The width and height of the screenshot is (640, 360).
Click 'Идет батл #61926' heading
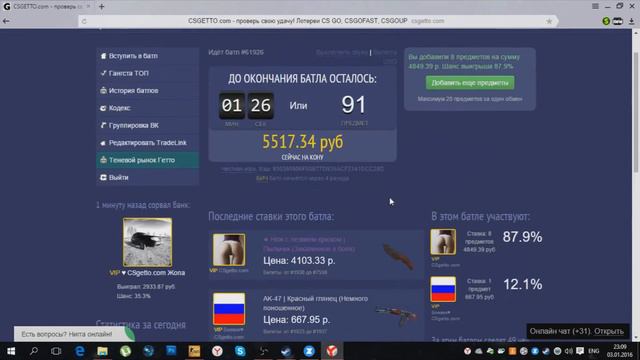236,52
